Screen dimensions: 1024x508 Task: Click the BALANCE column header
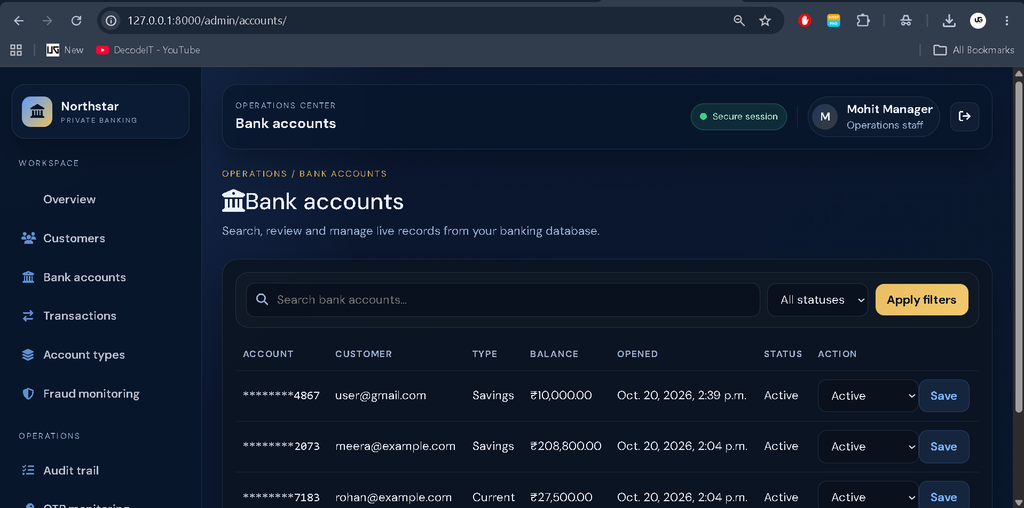pyautogui.click(x=554, y=354)
